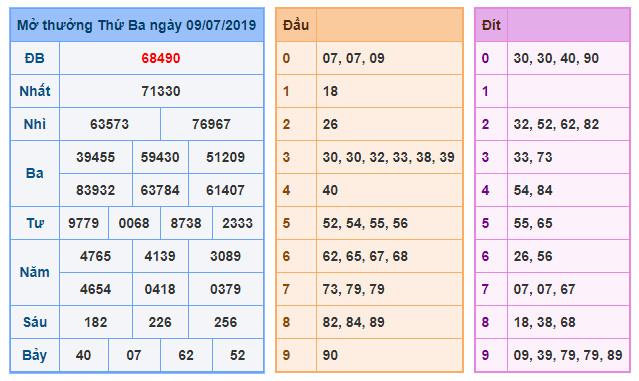The width and height of the screenshot is (639, 381).
Task: Pick Năm prize number 4654
Action: (96, 289)
